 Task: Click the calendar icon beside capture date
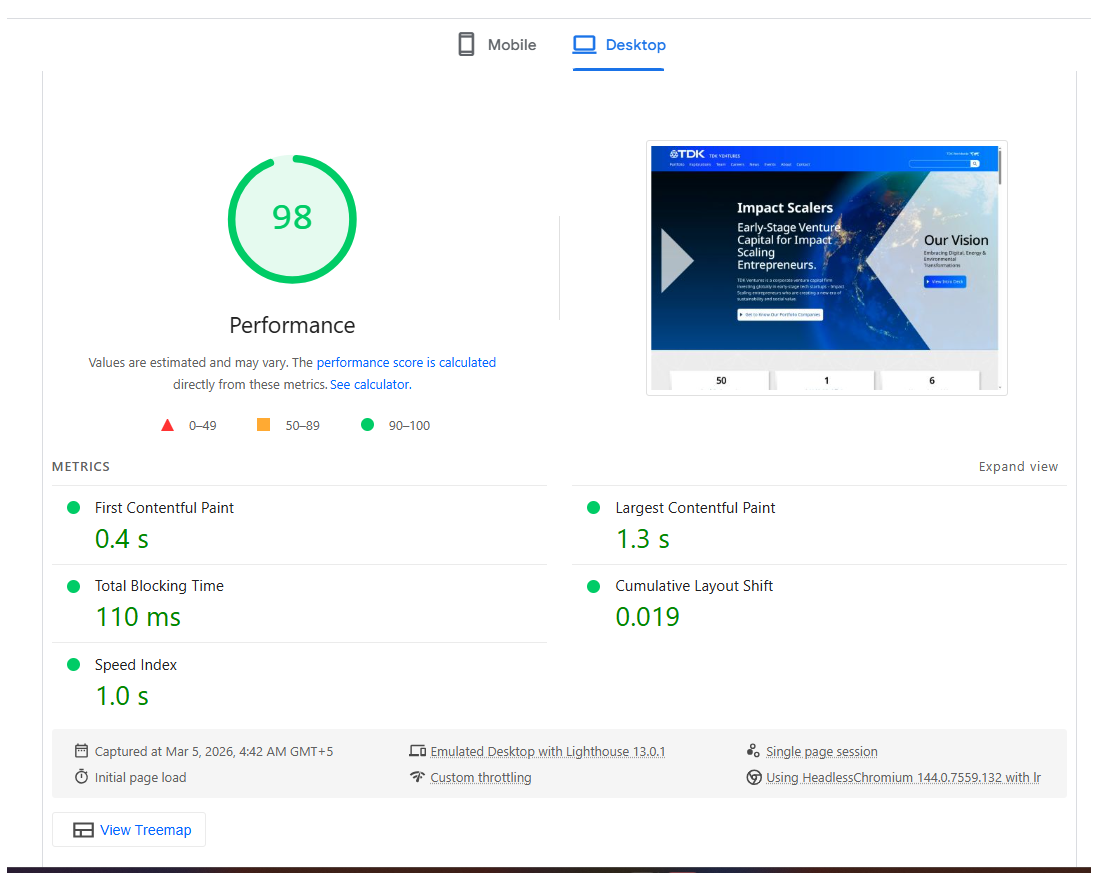click(x=81, y=751)
